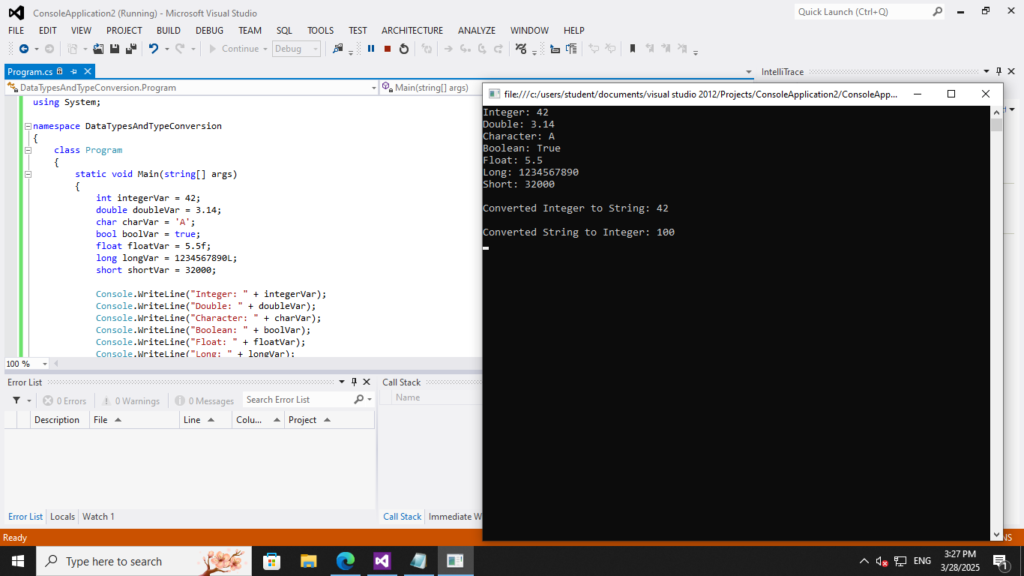
Task: Click the Quick Launch search magnifier icon
Action: tap(937, 12)
